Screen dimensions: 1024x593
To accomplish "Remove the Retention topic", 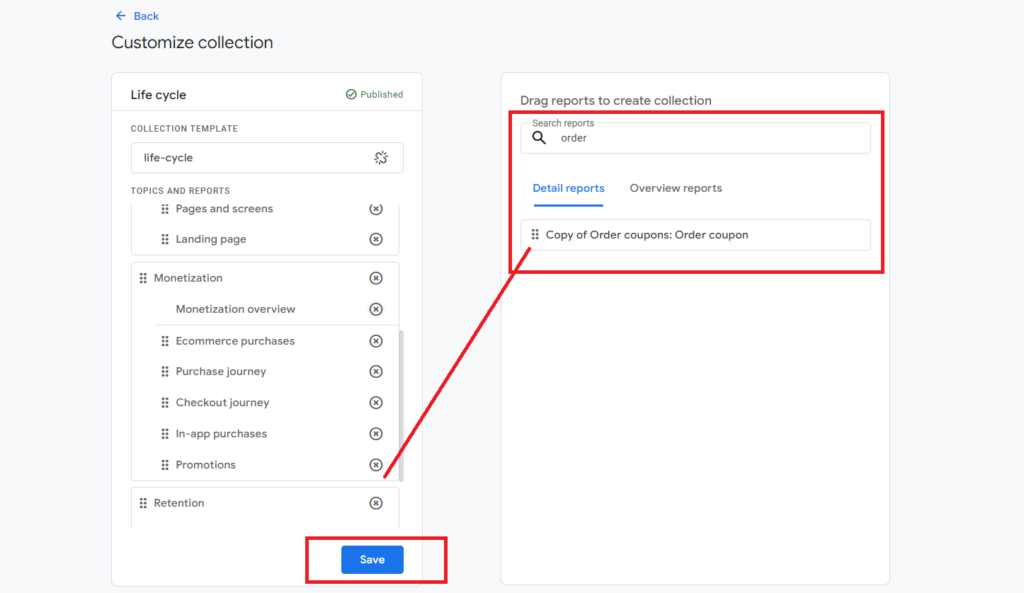I will (x=376, y=503).
